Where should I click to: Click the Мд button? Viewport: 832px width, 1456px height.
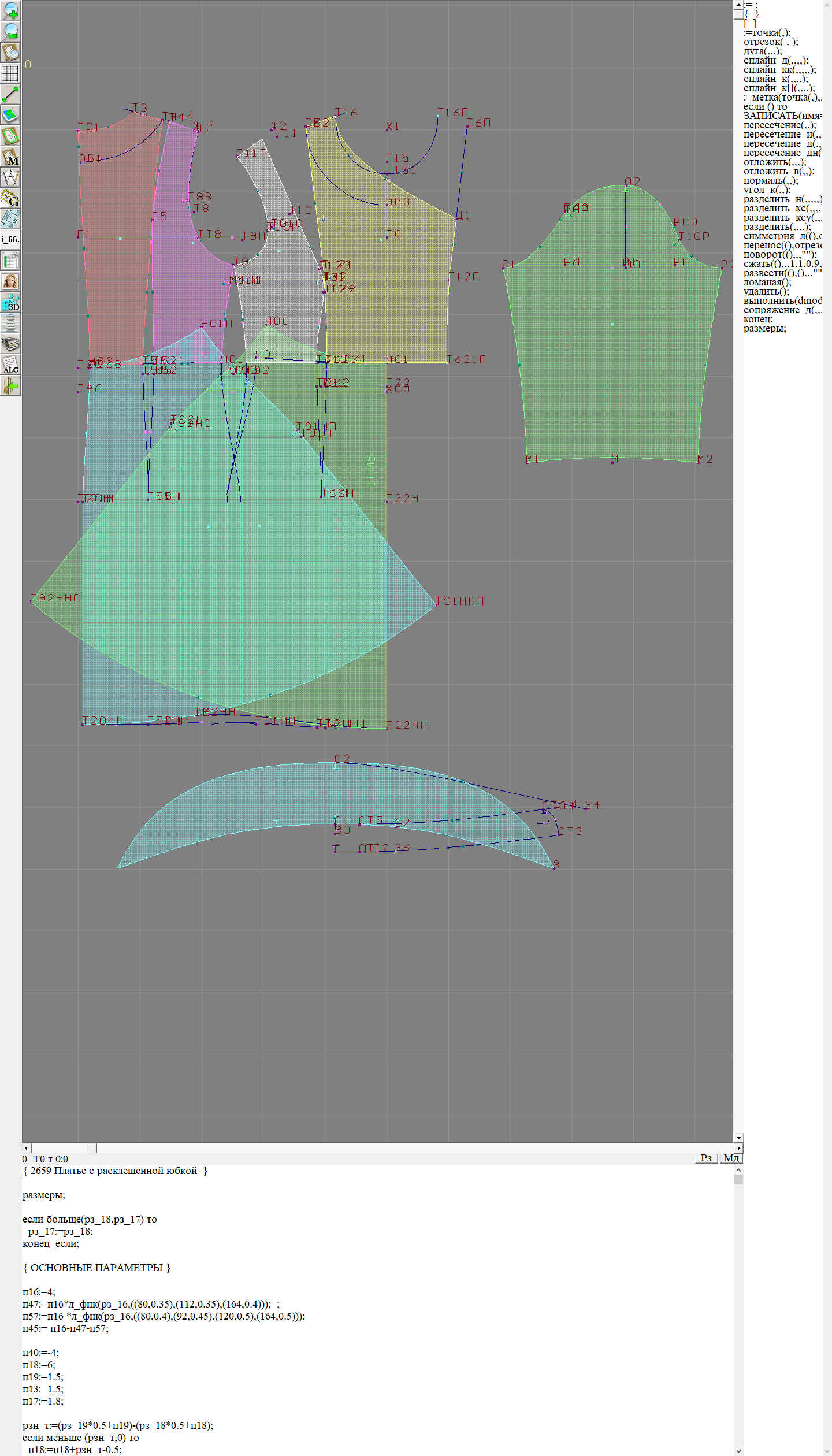pyautogui.click(x=731, y=1158)
